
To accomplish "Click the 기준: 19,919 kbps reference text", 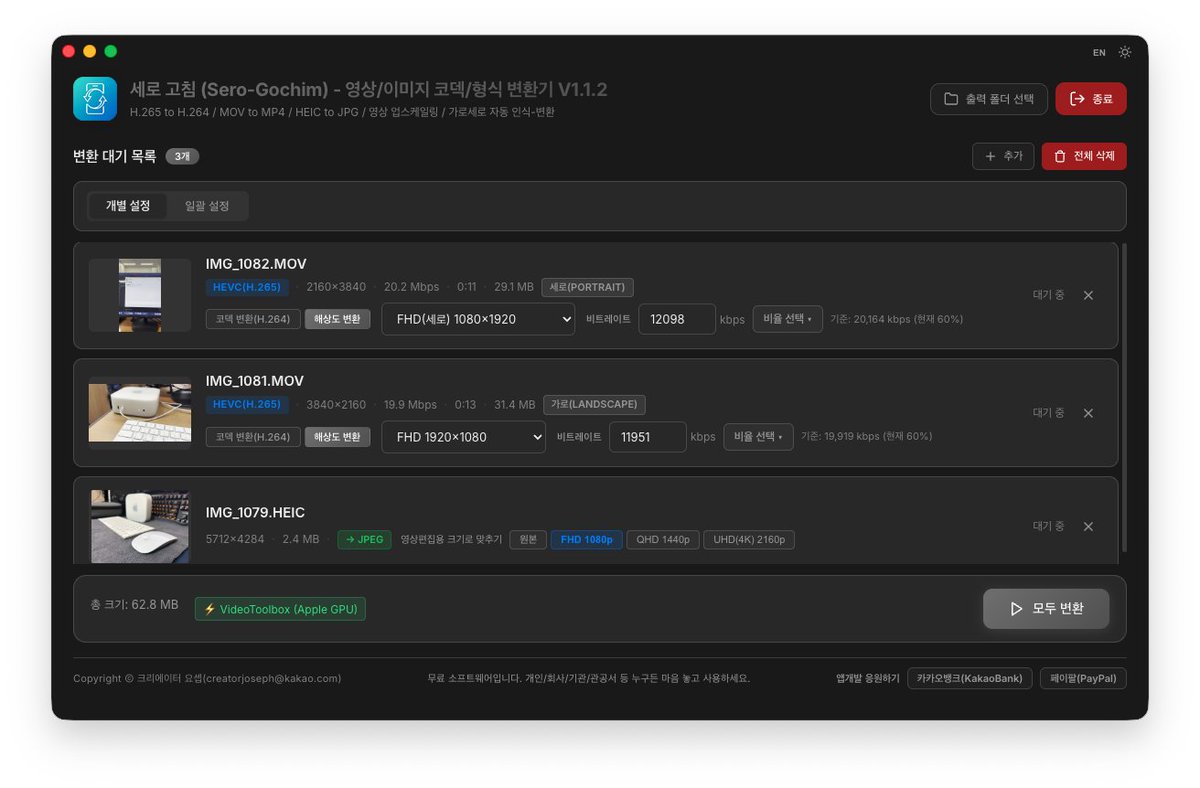I will click(867, 437).
